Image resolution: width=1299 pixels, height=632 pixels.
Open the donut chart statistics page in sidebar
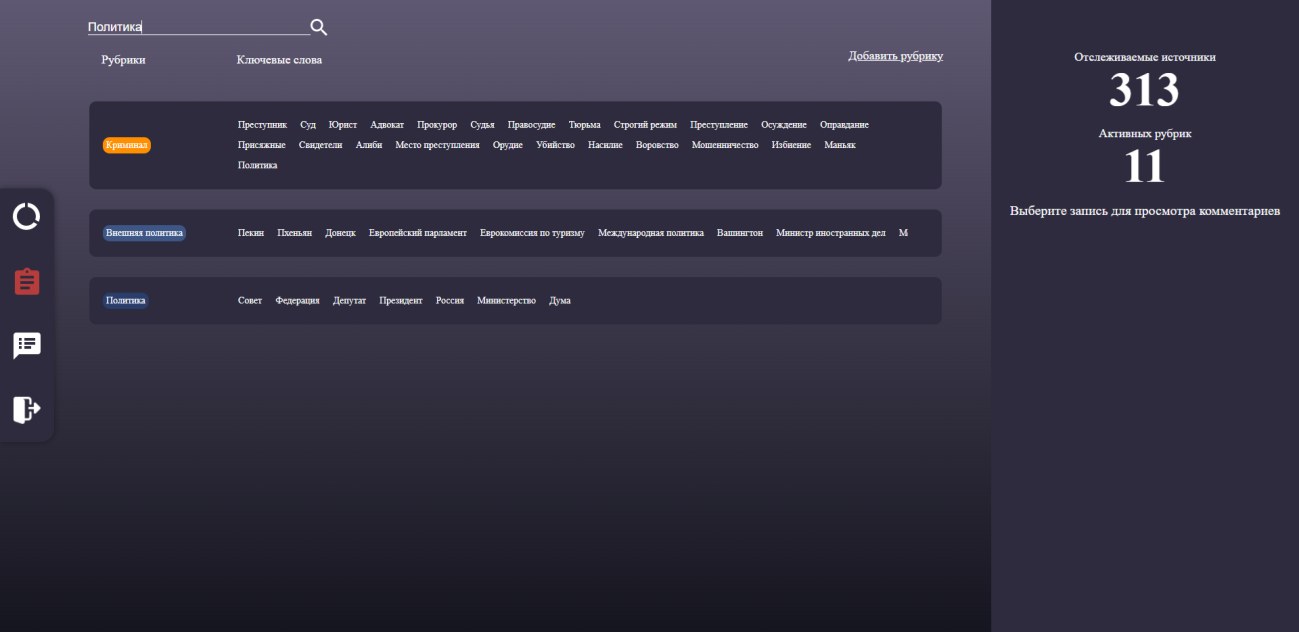pos(27,217)
